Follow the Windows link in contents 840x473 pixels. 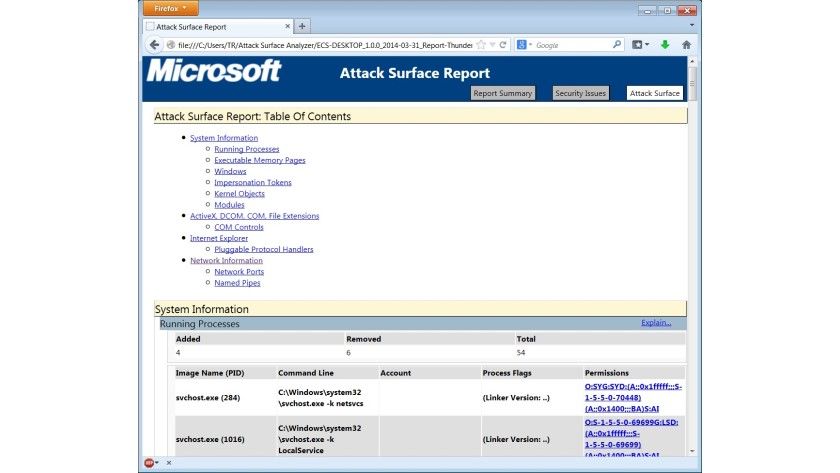tap(230, 171)
